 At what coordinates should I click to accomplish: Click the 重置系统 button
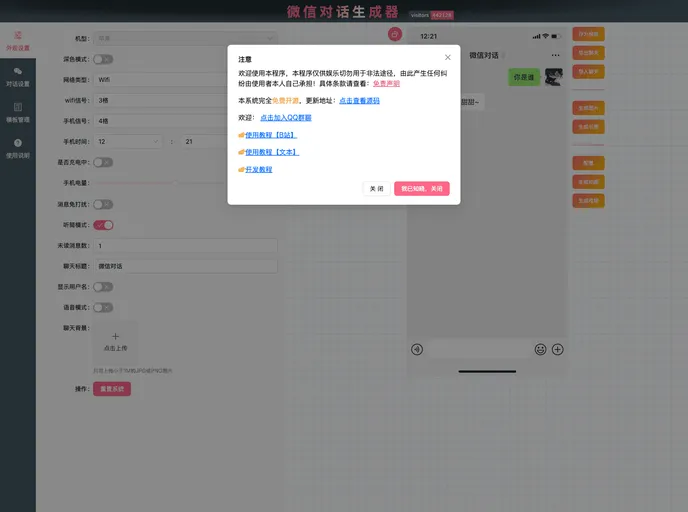coord(112,389)
